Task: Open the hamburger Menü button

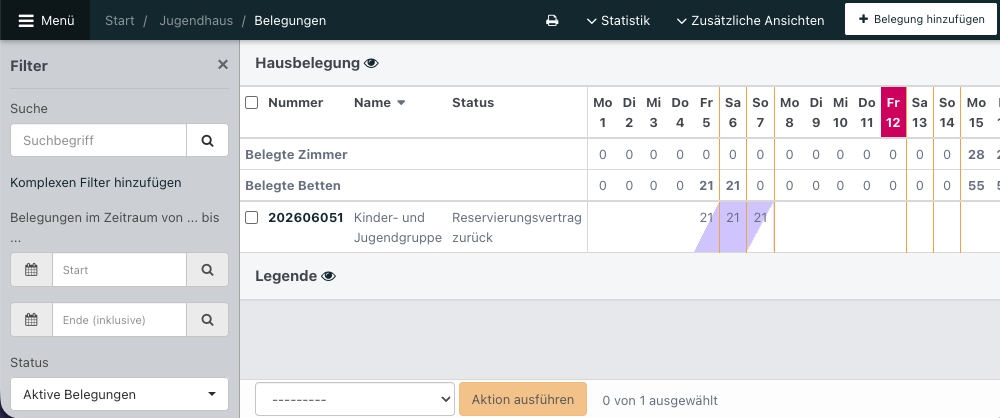Action: pos(45,20)
